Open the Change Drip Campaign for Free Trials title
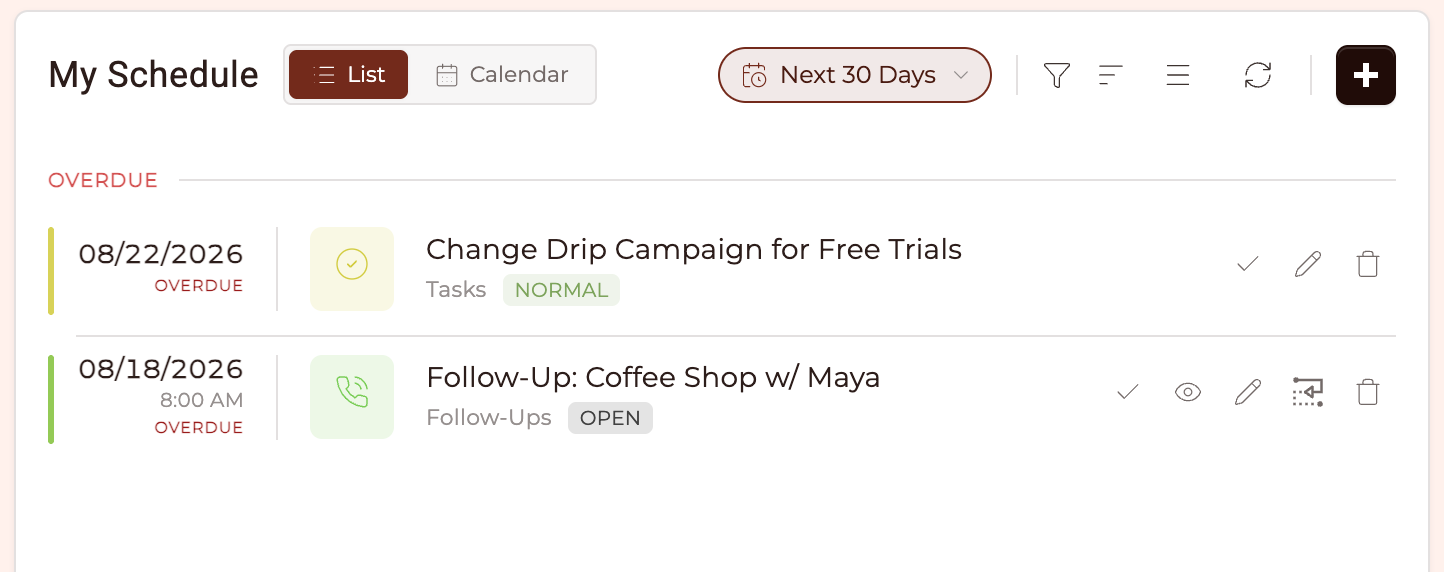This screenshot has width=1444, height=572. [694, 249]
